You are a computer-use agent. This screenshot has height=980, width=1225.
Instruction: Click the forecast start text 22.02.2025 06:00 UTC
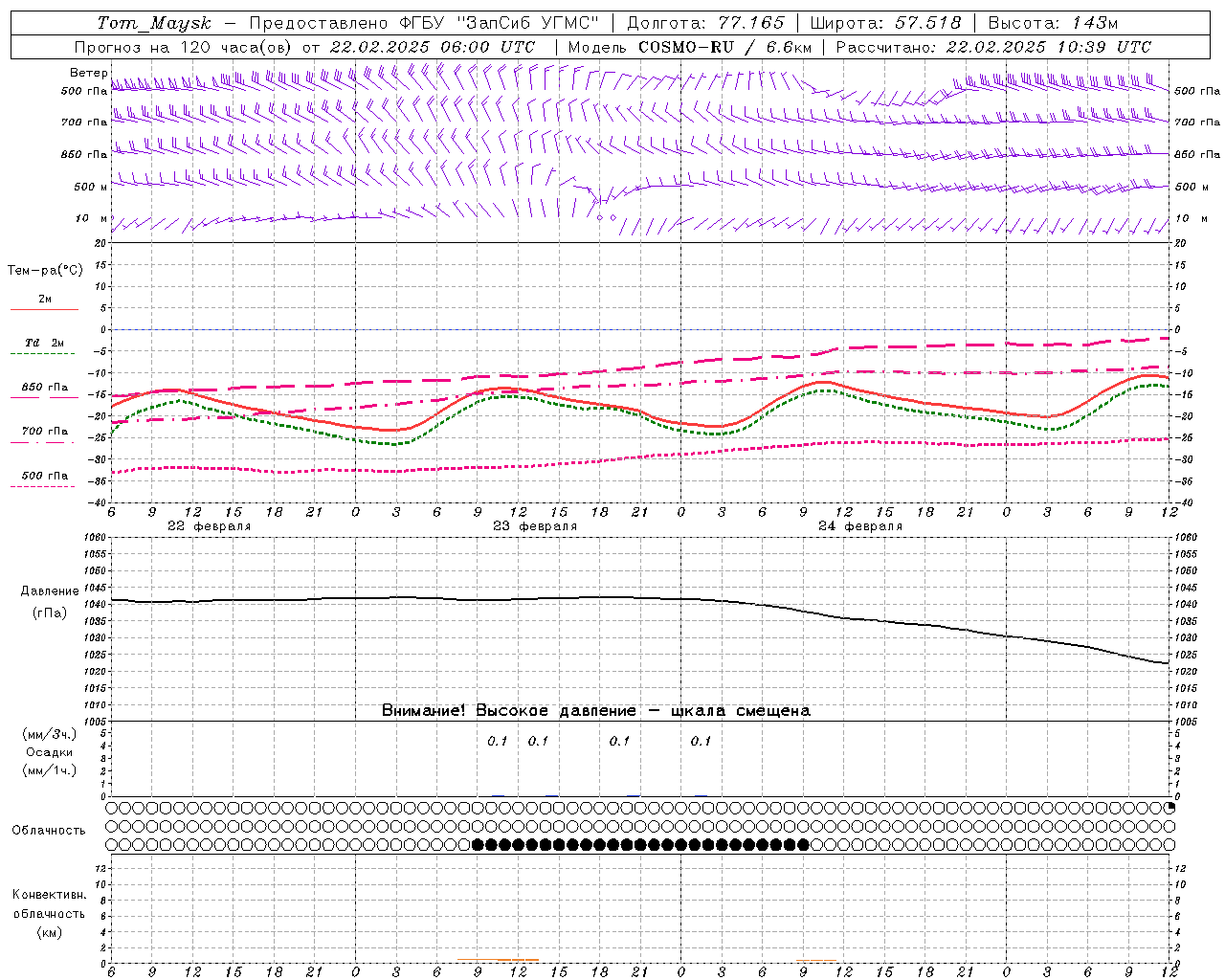click(x=433, y=47)
